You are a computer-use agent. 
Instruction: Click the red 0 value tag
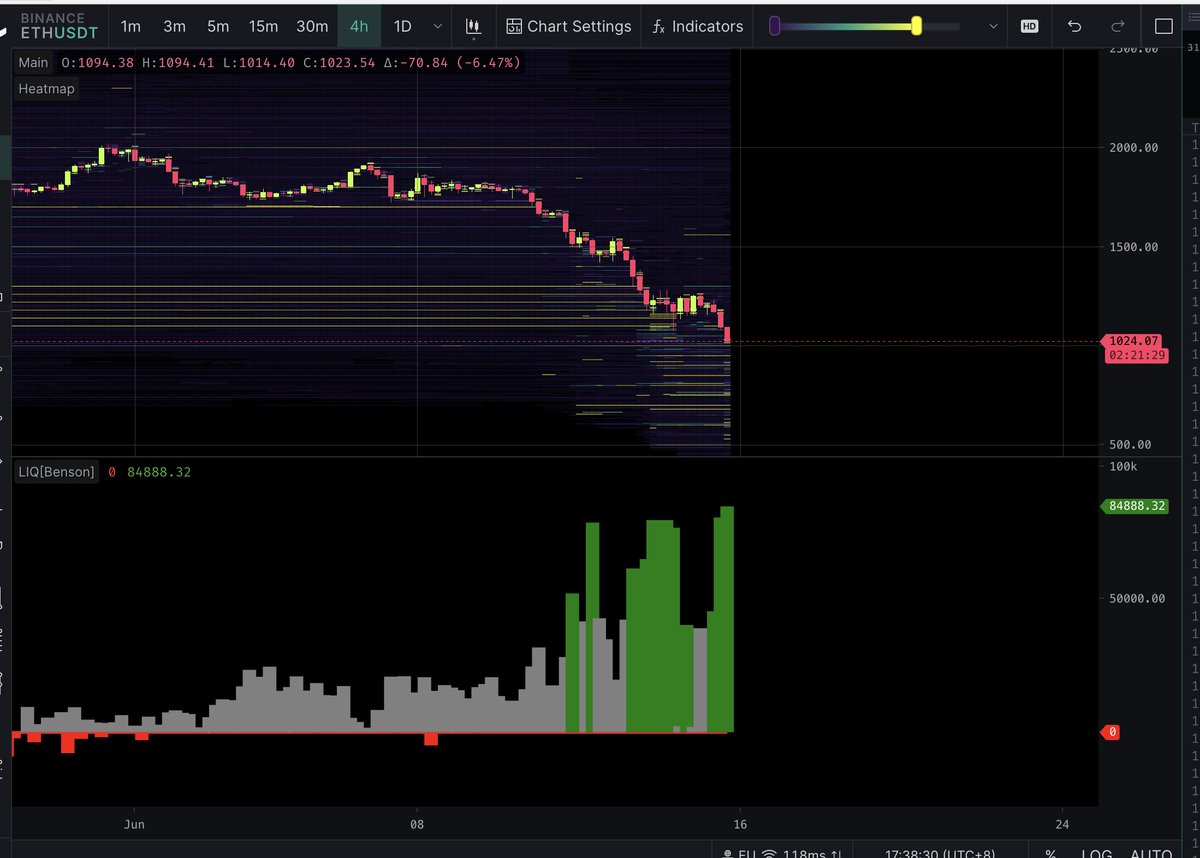(x=1110, y=733)
